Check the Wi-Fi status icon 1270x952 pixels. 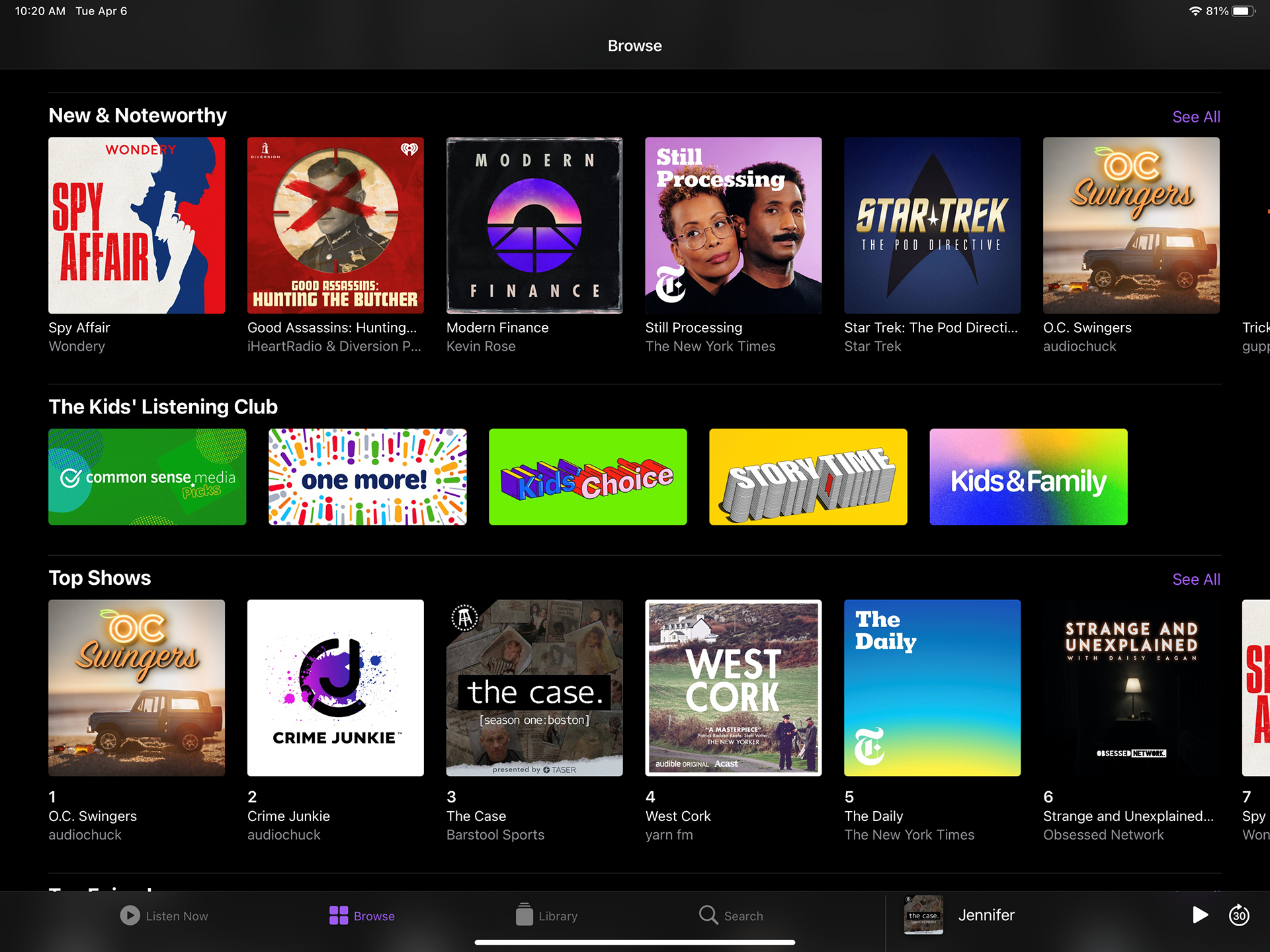[x=1195, y=11]
